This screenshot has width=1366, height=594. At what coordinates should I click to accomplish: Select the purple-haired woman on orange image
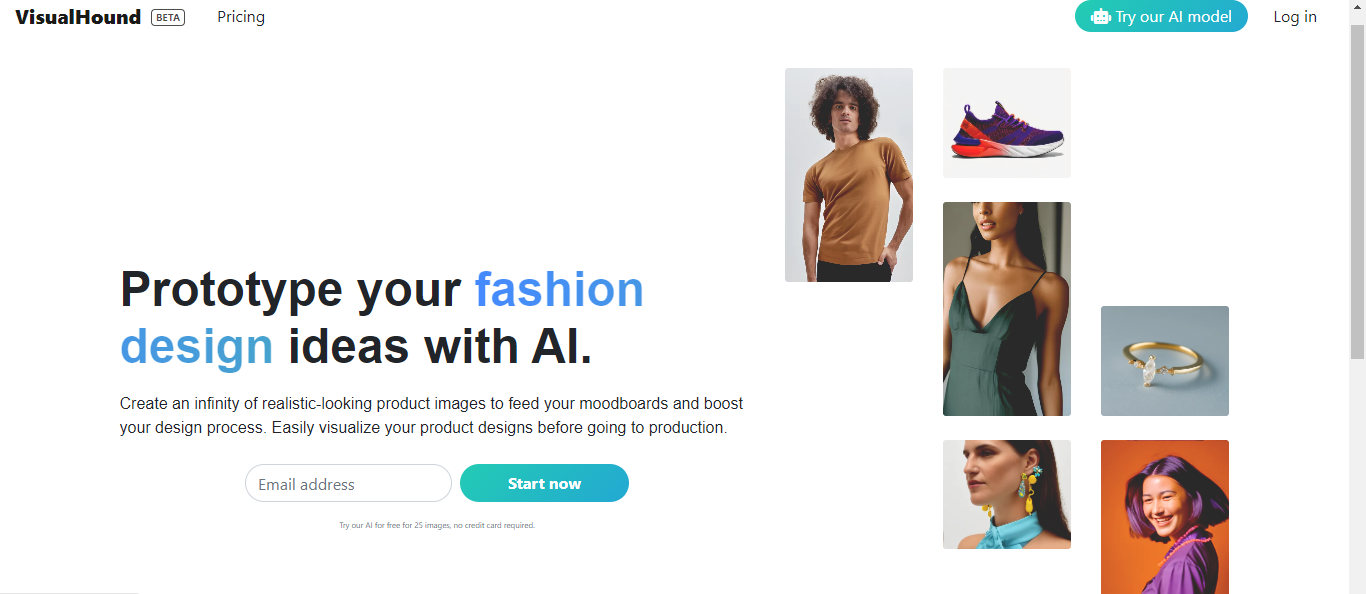point(1165,517)
